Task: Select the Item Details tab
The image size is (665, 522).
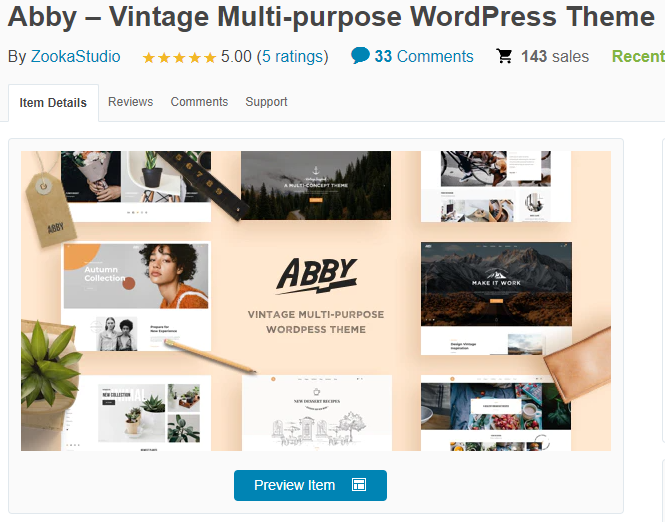Action: (x=53, y=103)
